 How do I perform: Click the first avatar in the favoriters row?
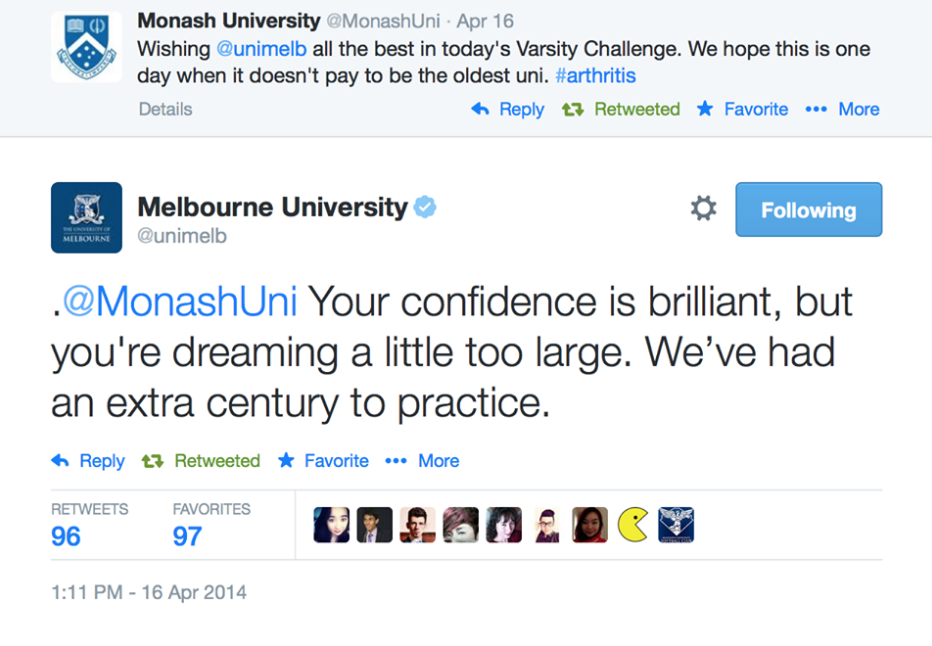pyautogui.click(x=331, y=524)
